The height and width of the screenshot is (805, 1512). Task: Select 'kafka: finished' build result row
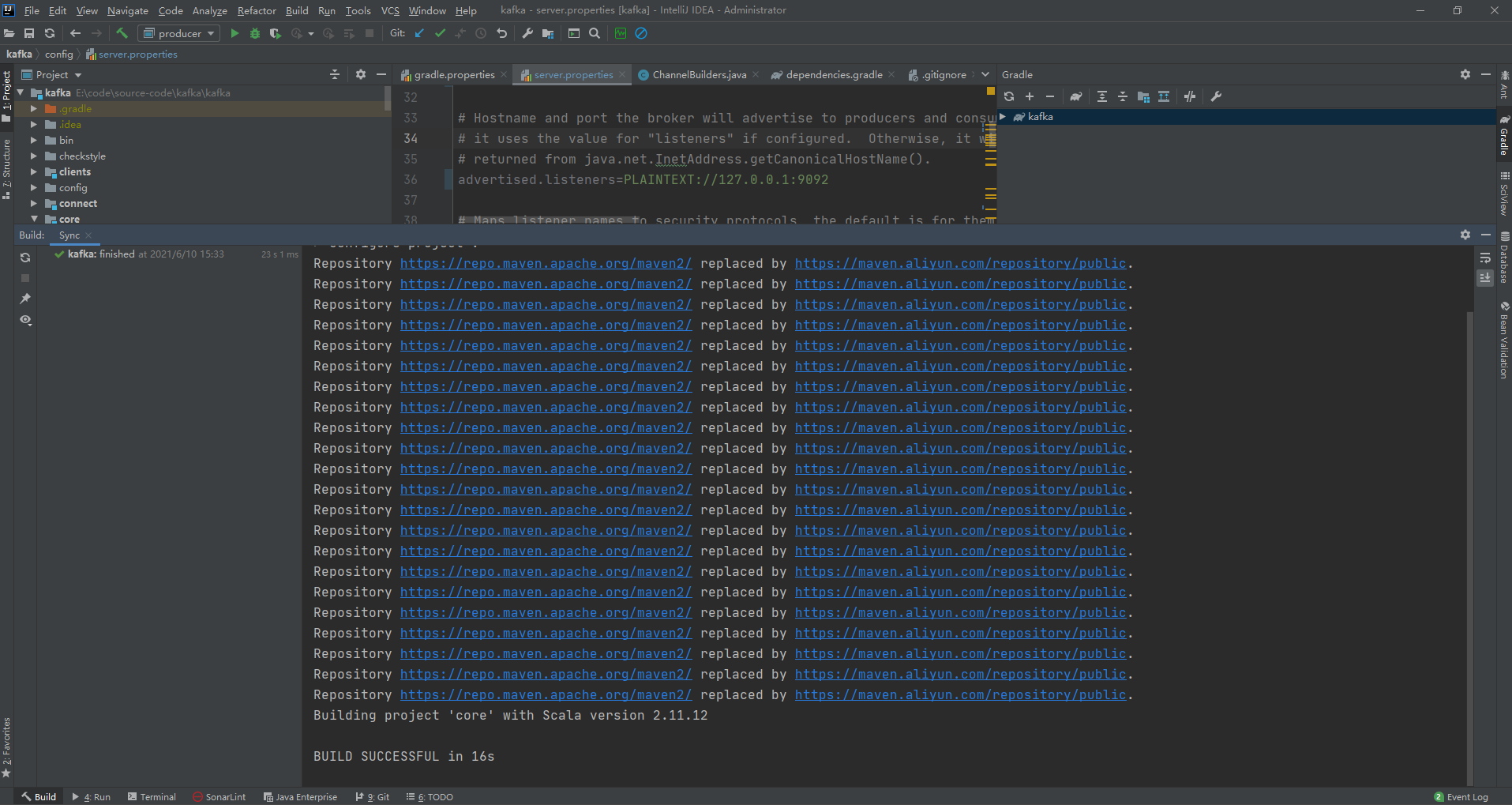[x=175, y=254]
